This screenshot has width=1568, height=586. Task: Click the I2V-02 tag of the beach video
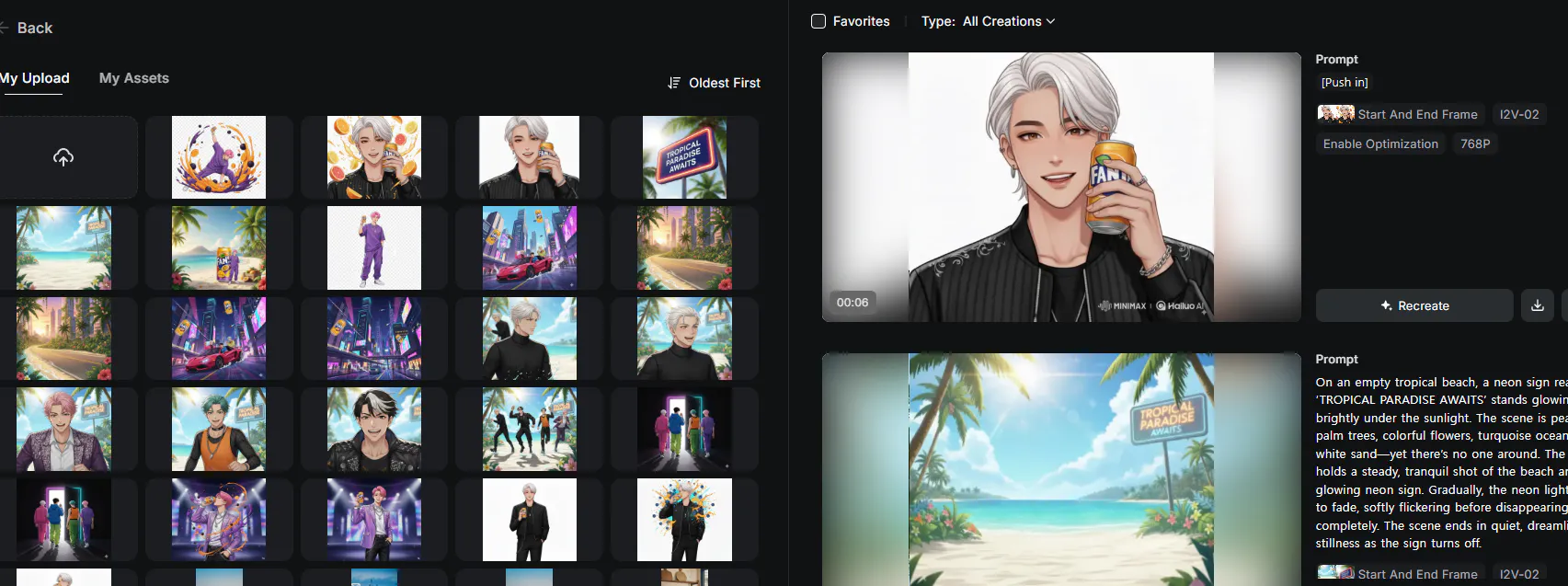click(1519, 574)
